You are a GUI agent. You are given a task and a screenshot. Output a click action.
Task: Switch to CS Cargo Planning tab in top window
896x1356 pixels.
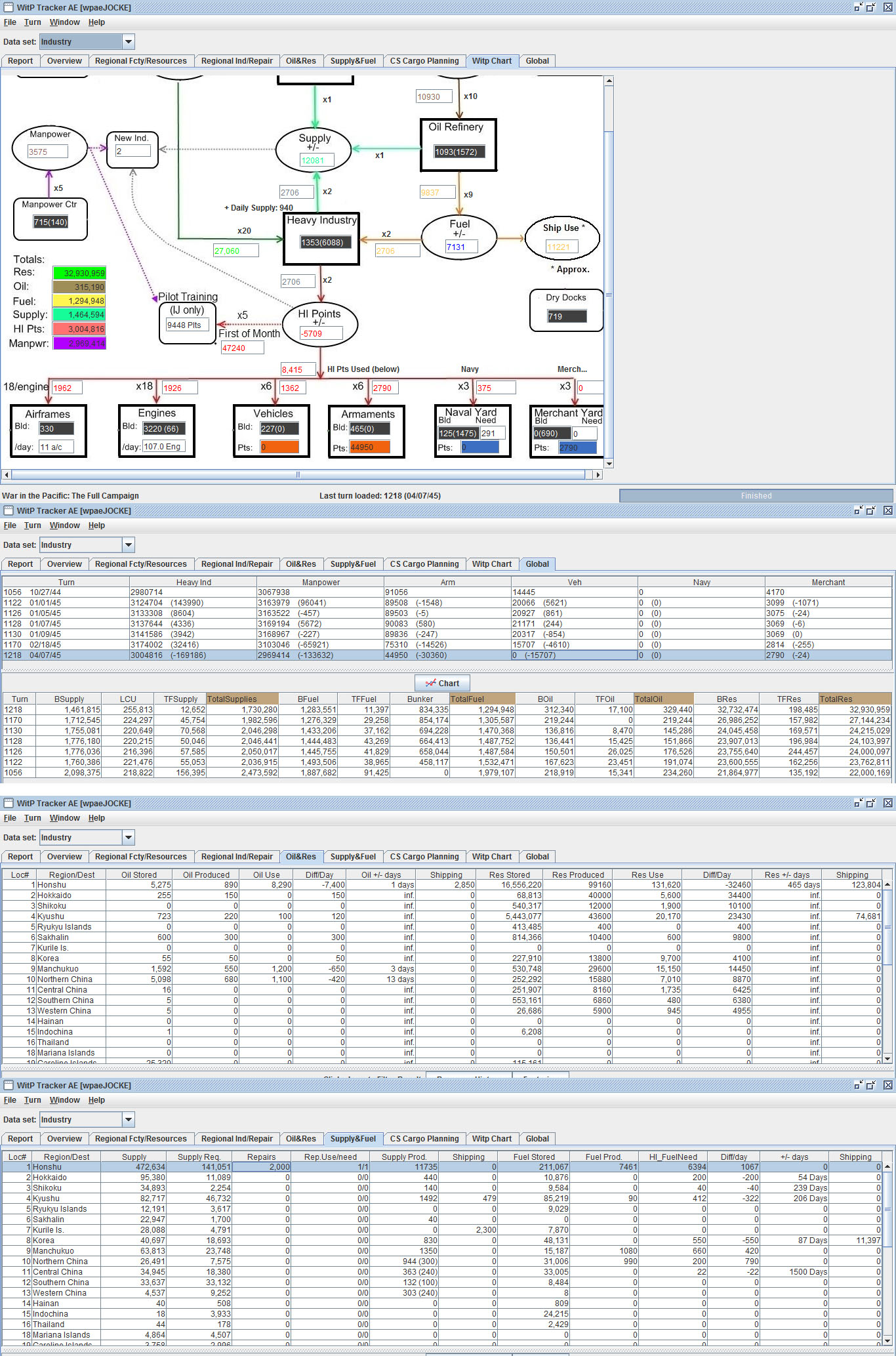pyautogui.click(x=424, y=61)
